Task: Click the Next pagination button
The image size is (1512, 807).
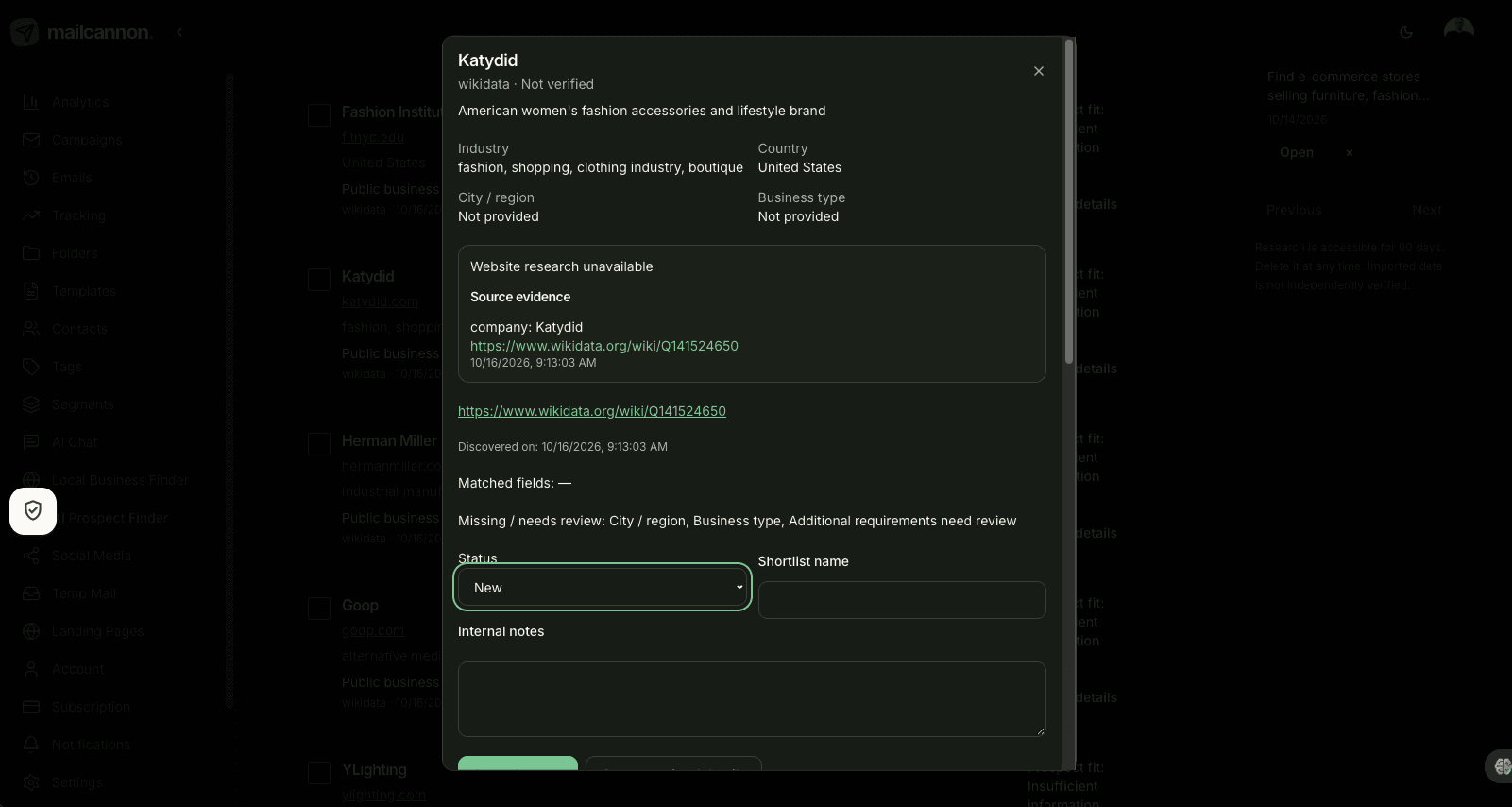Action: [x=1427, y=210]
